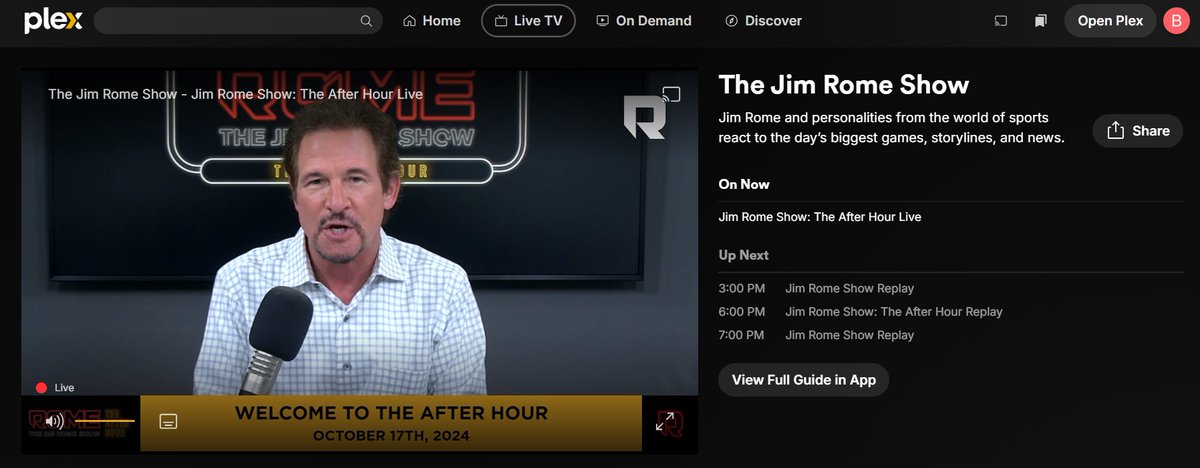This screenshot has height=468, width=1200.
Task: Toggle subtitles with the captions icon
Action: point(169,421)
